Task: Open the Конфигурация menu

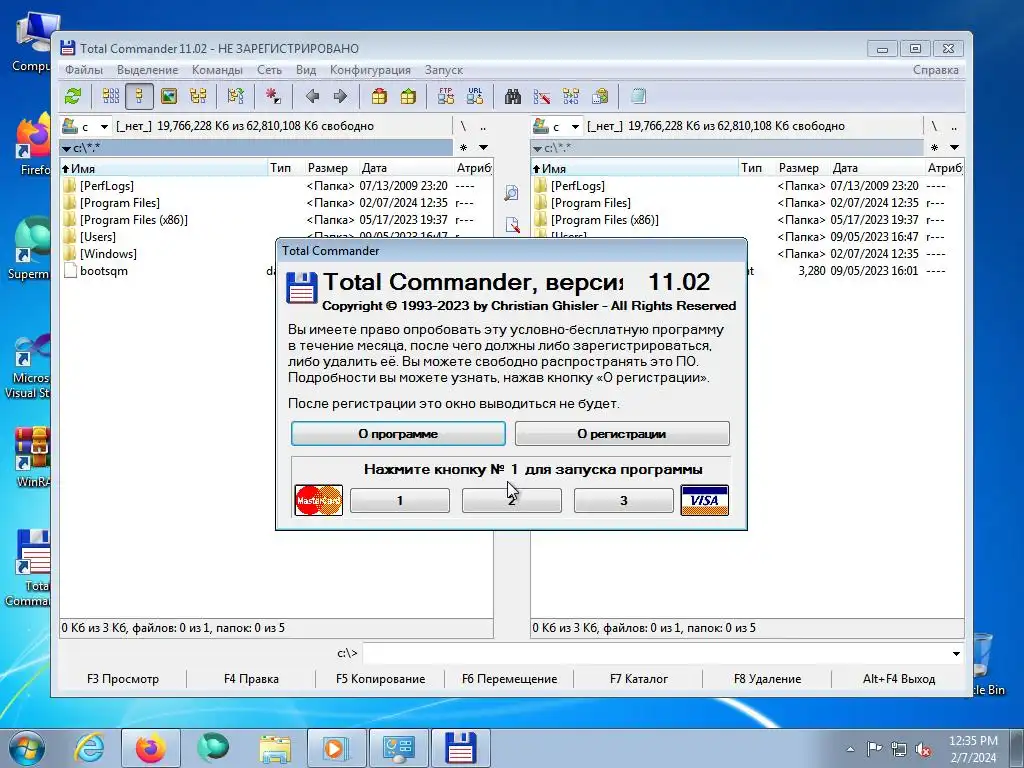Action: (x=370, y=70)
